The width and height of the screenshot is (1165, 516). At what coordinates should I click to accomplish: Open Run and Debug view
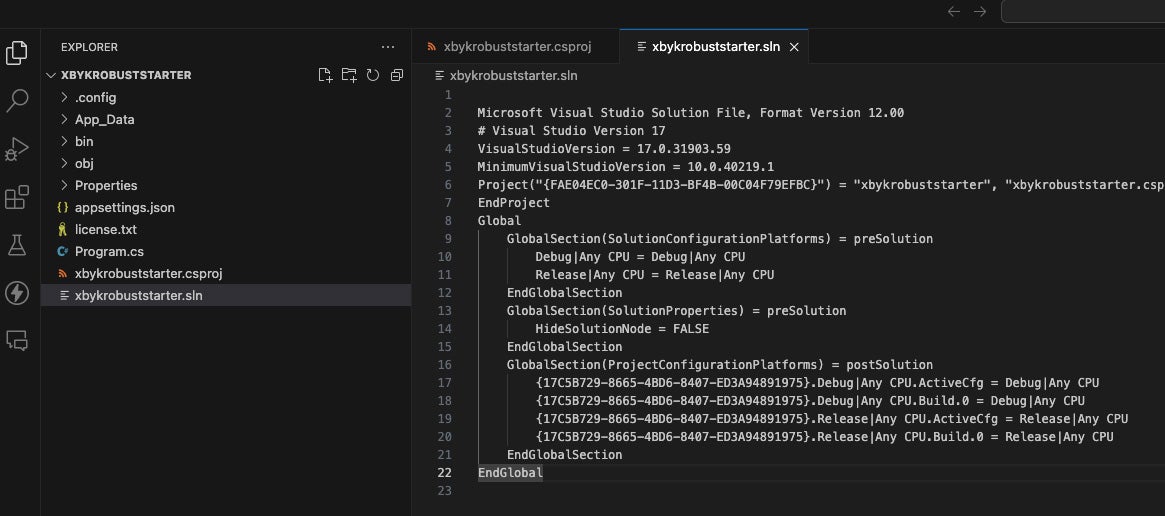click(17, 149)
